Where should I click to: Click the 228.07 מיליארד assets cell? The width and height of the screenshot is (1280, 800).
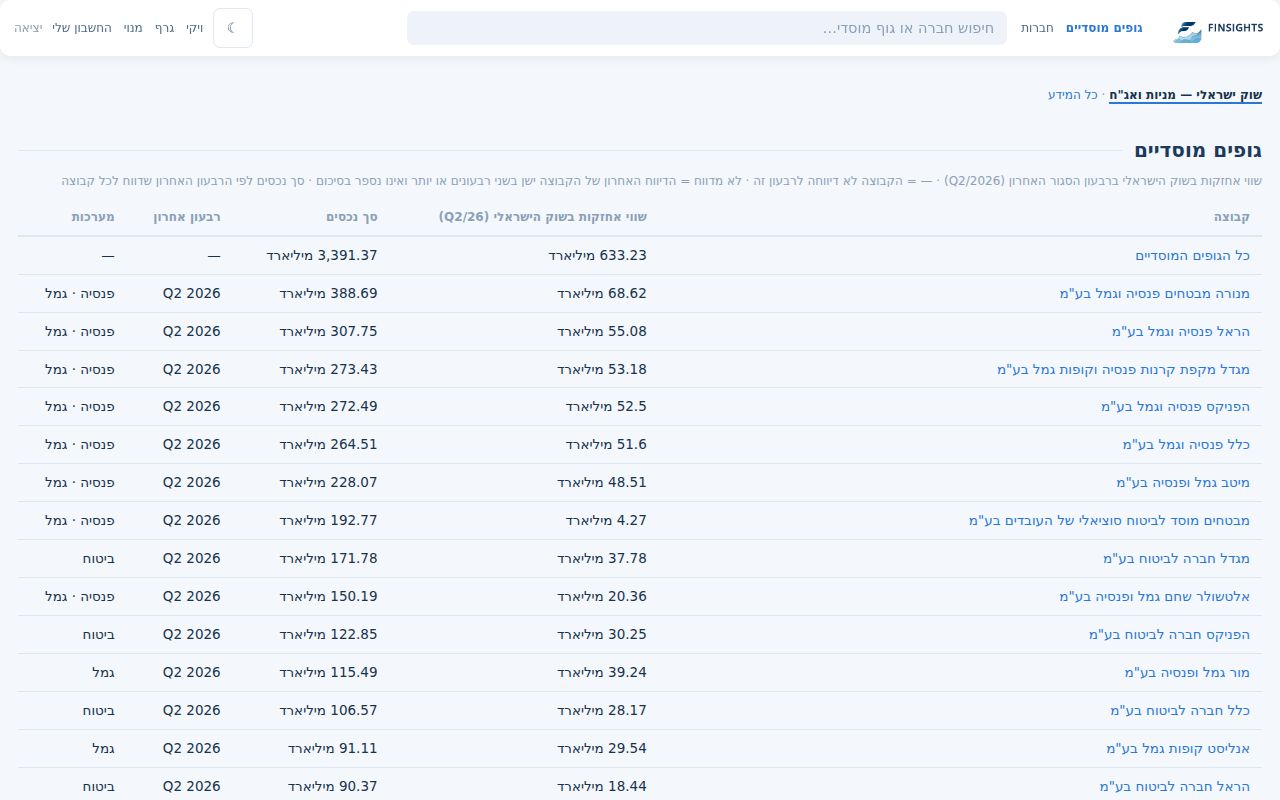point(328,483)
